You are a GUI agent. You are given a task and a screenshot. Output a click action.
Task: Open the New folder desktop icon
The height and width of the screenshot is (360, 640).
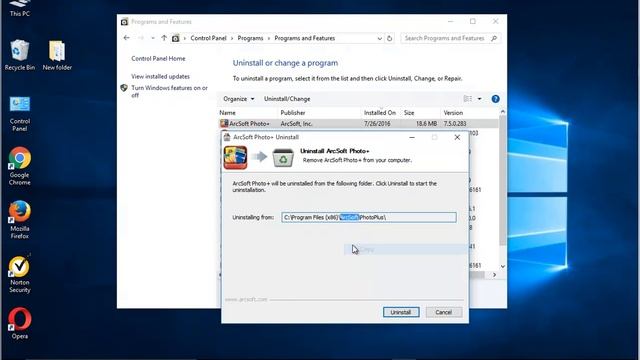click(57, 55)
